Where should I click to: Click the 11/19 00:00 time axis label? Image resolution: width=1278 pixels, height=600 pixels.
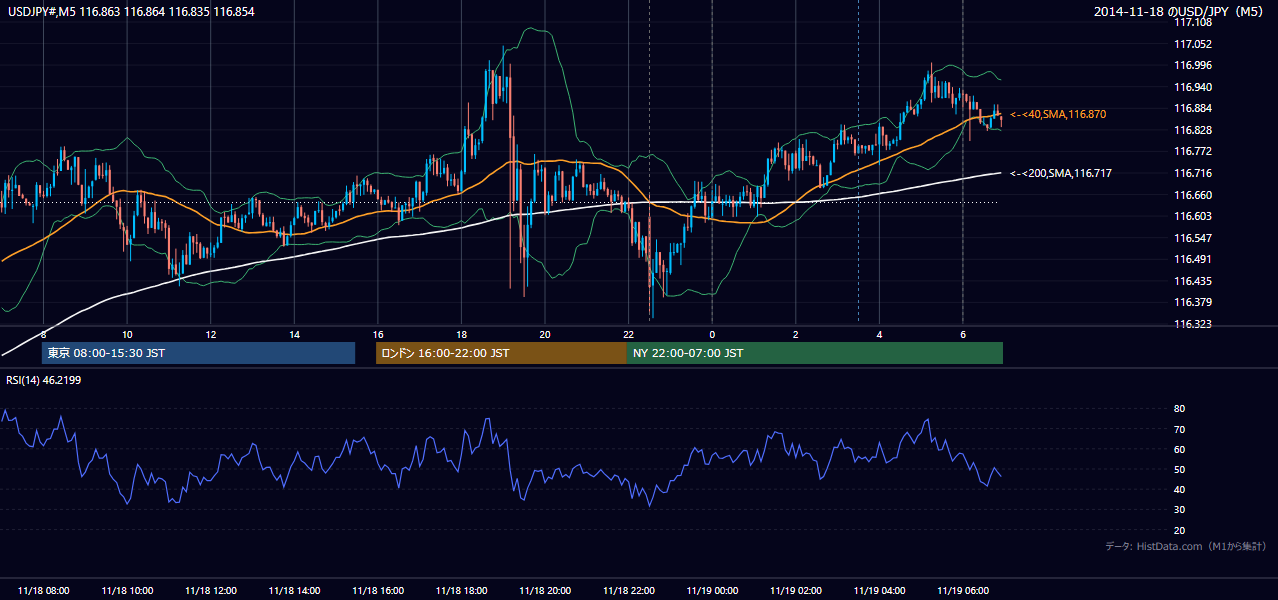click(712, 591)
